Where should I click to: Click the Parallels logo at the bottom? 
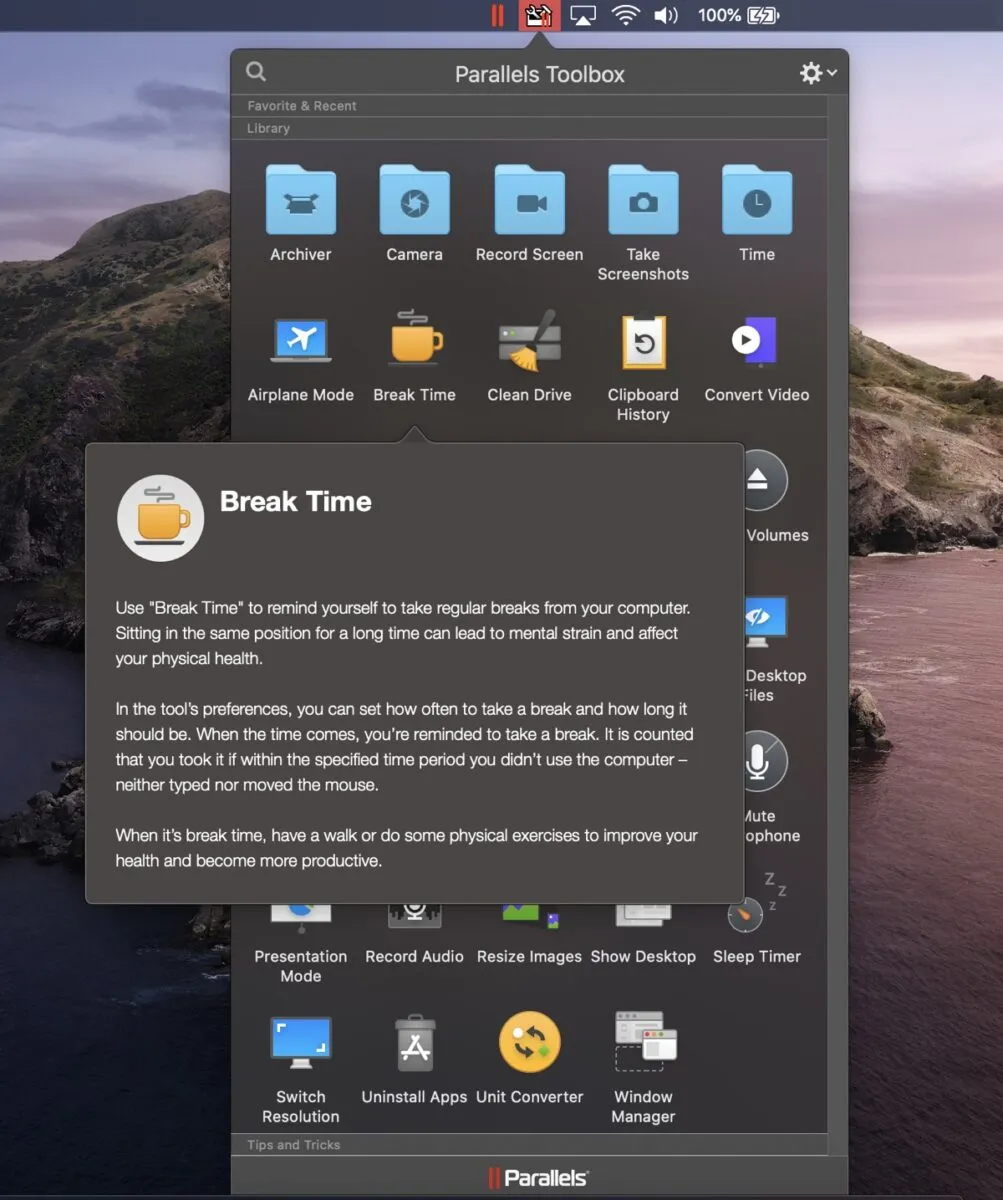(539, 1176)
